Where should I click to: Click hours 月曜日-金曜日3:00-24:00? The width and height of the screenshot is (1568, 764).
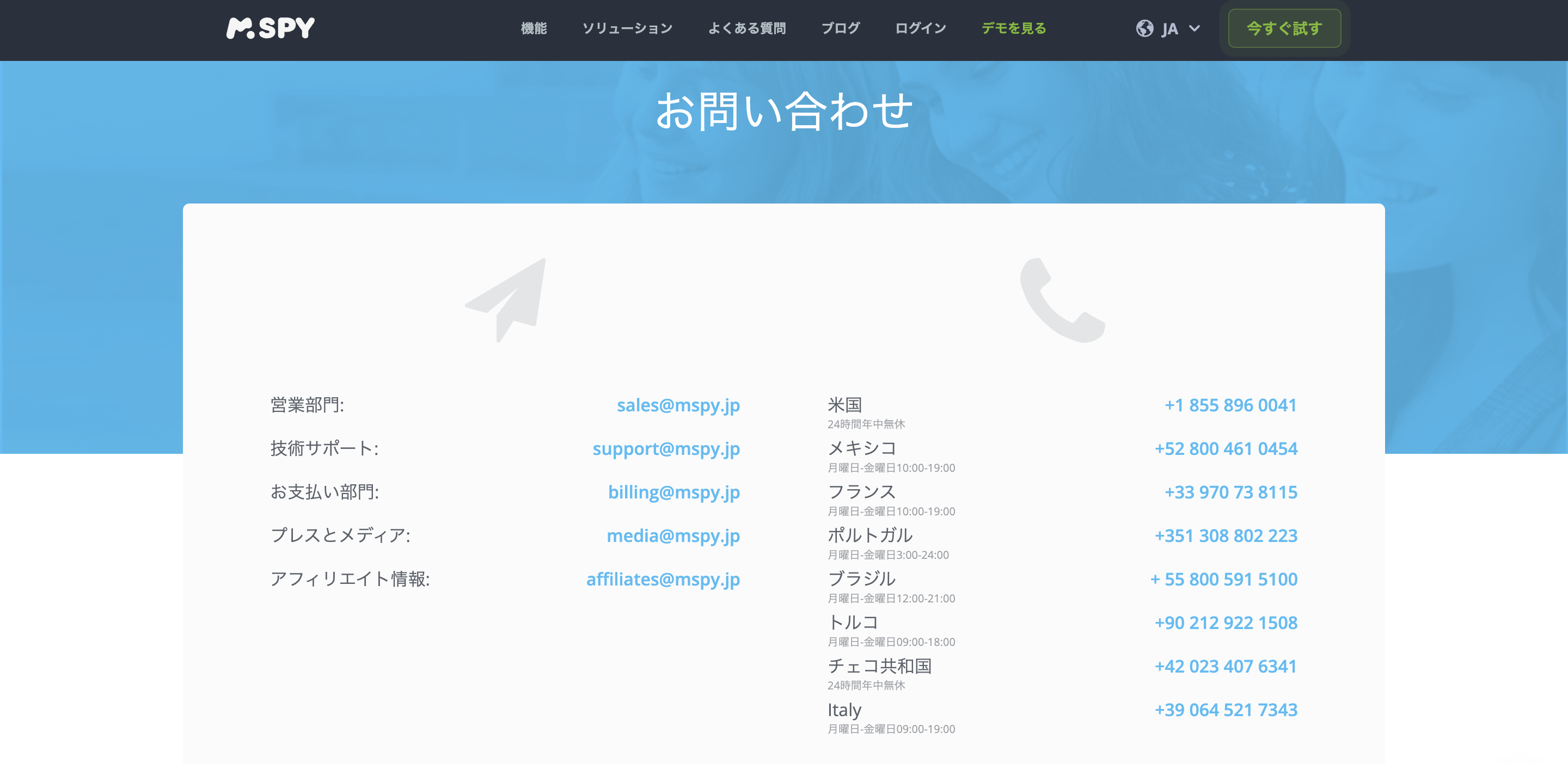tap(888, 554)
